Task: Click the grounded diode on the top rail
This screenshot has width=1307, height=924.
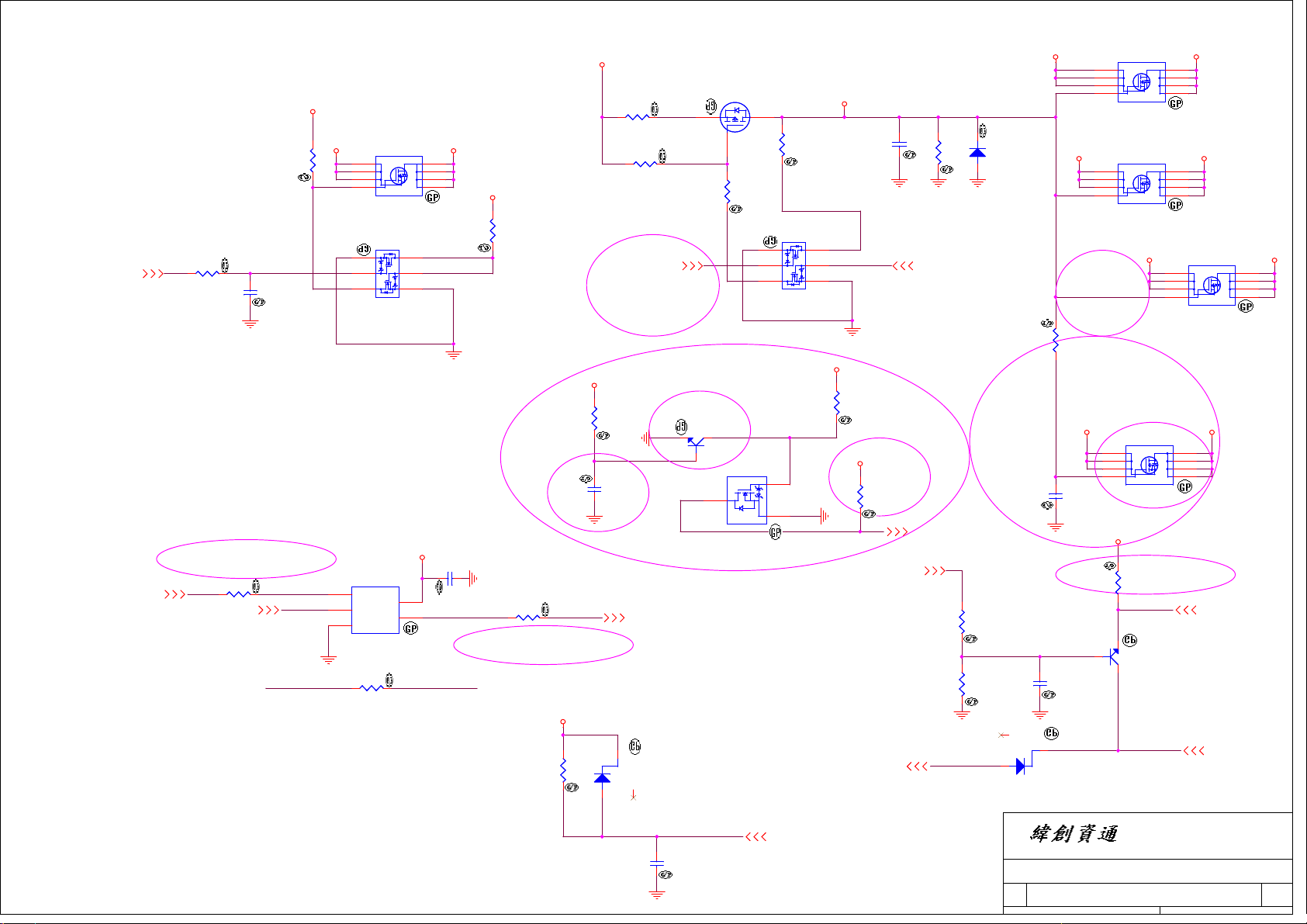Action: [977, 153]
